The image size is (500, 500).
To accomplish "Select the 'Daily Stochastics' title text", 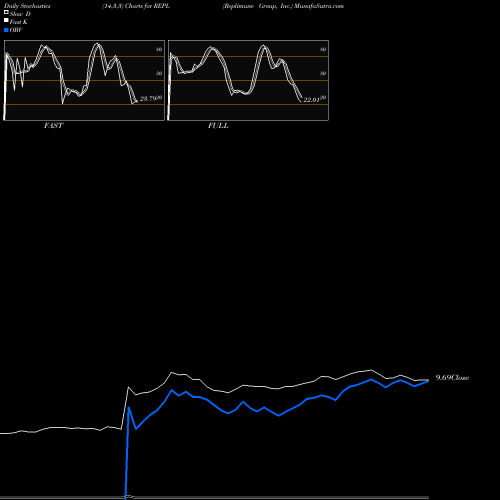I will click(x=27, y=6).
